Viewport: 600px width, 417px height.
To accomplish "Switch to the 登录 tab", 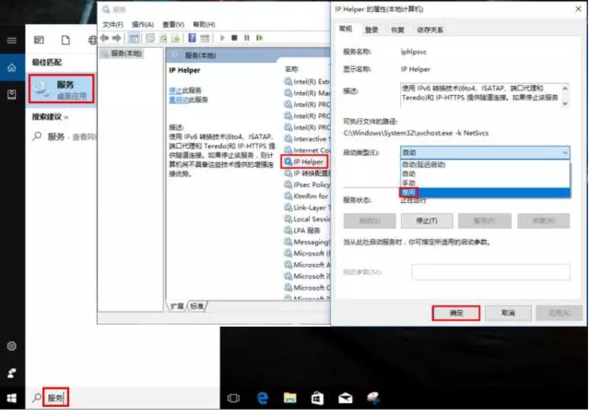I will coord(371,30).
